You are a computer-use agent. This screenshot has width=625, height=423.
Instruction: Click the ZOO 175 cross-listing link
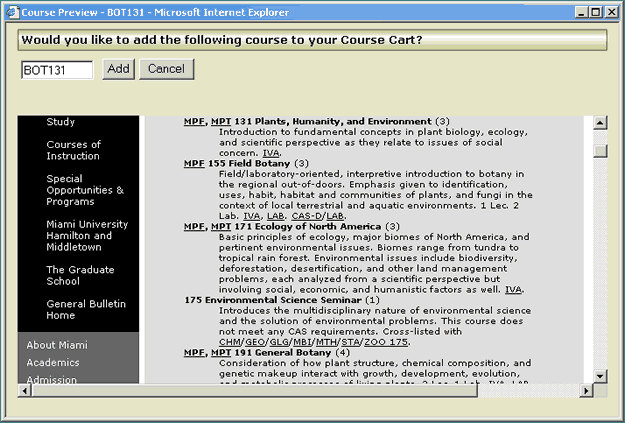386,342
